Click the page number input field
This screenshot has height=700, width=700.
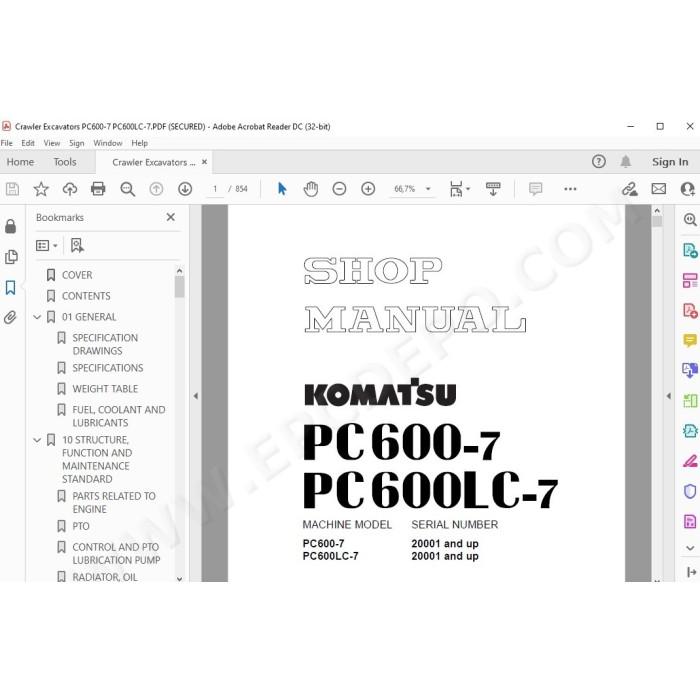[x=215, y=189]
